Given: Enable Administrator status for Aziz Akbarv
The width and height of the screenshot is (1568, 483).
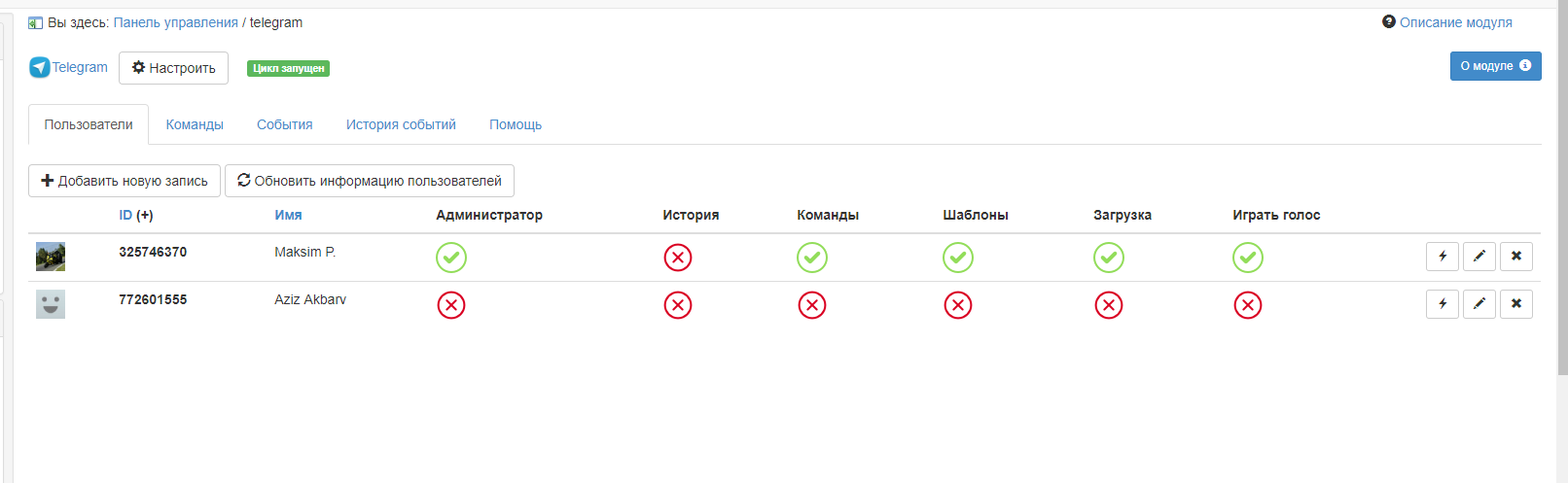Looking at the screenshot, I should pyautogui.click(x=451, y=305).
